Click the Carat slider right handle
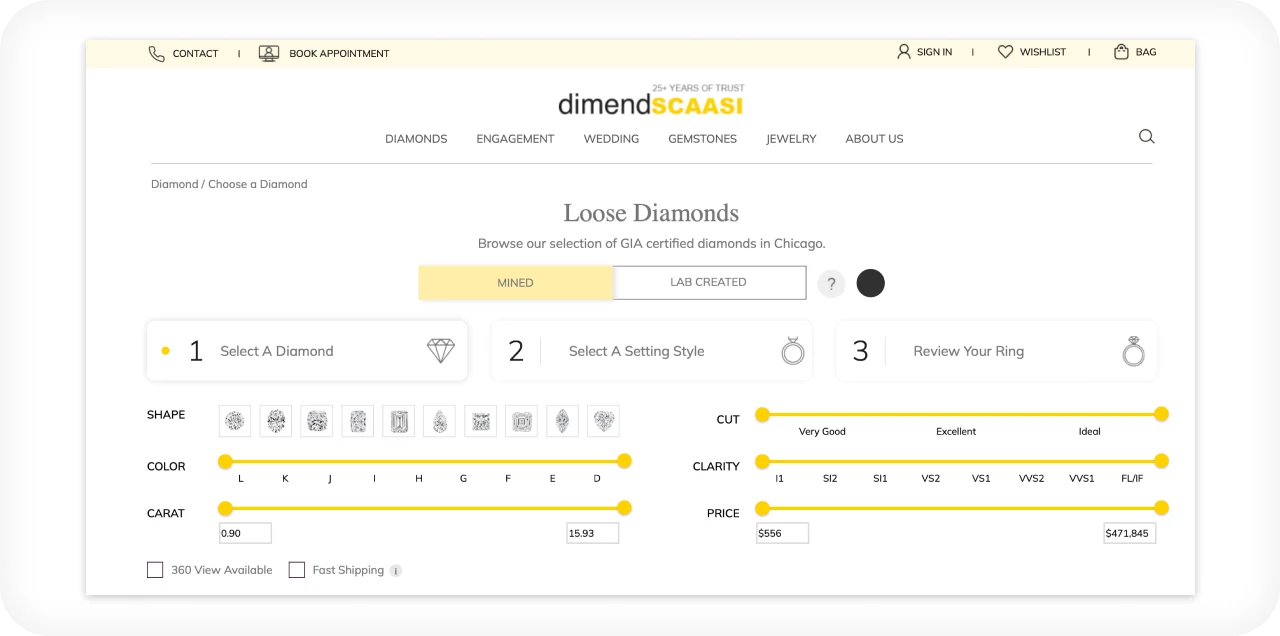 [624, 508]
